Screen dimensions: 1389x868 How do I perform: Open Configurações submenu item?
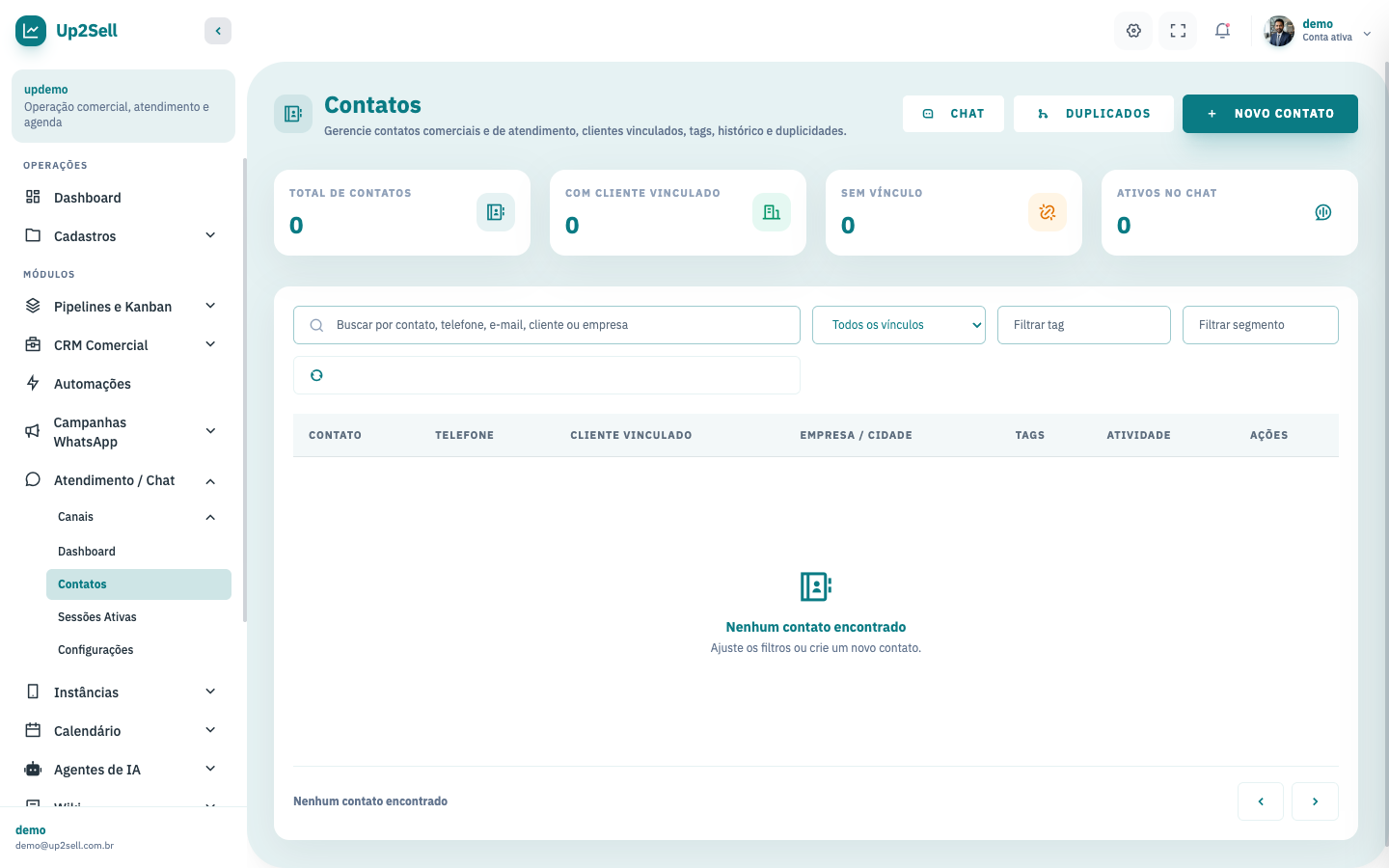(139, 650)
